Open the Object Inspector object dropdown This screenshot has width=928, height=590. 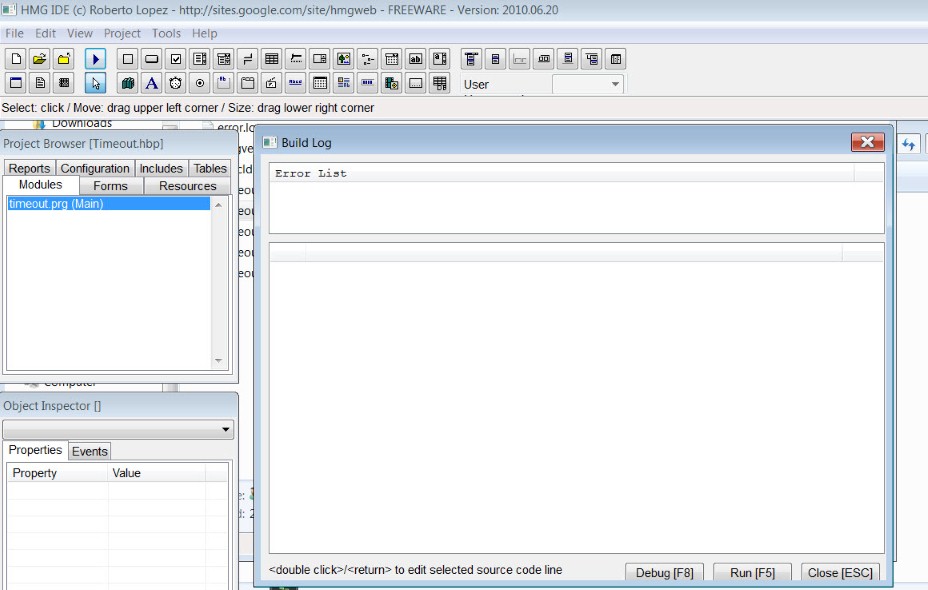(x=226, y=430)
